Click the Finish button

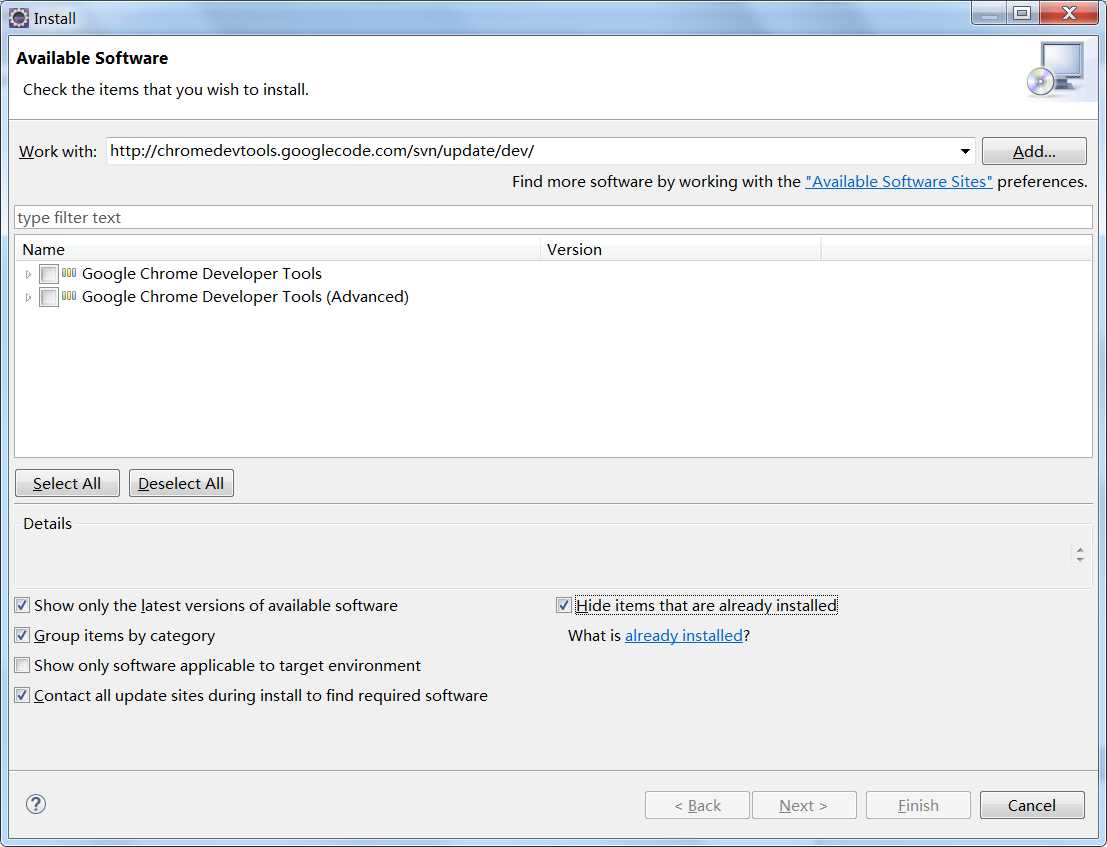click(918, 805)
